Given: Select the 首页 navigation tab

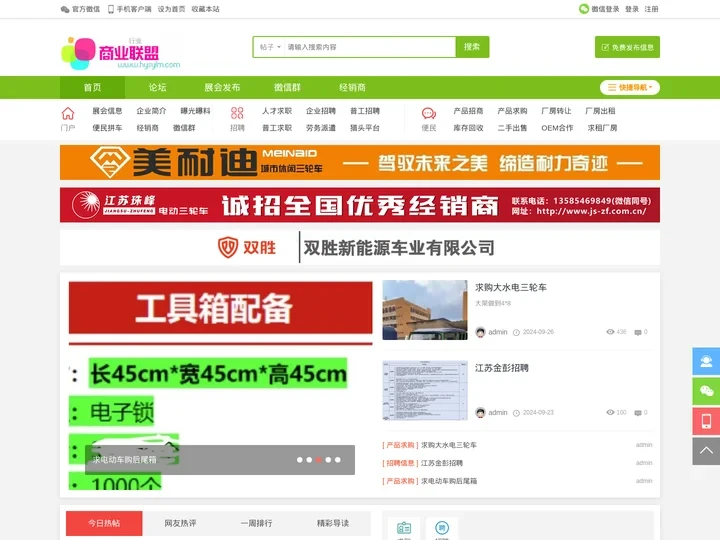Looking at the screenshot, I should [x=92, y=87].
